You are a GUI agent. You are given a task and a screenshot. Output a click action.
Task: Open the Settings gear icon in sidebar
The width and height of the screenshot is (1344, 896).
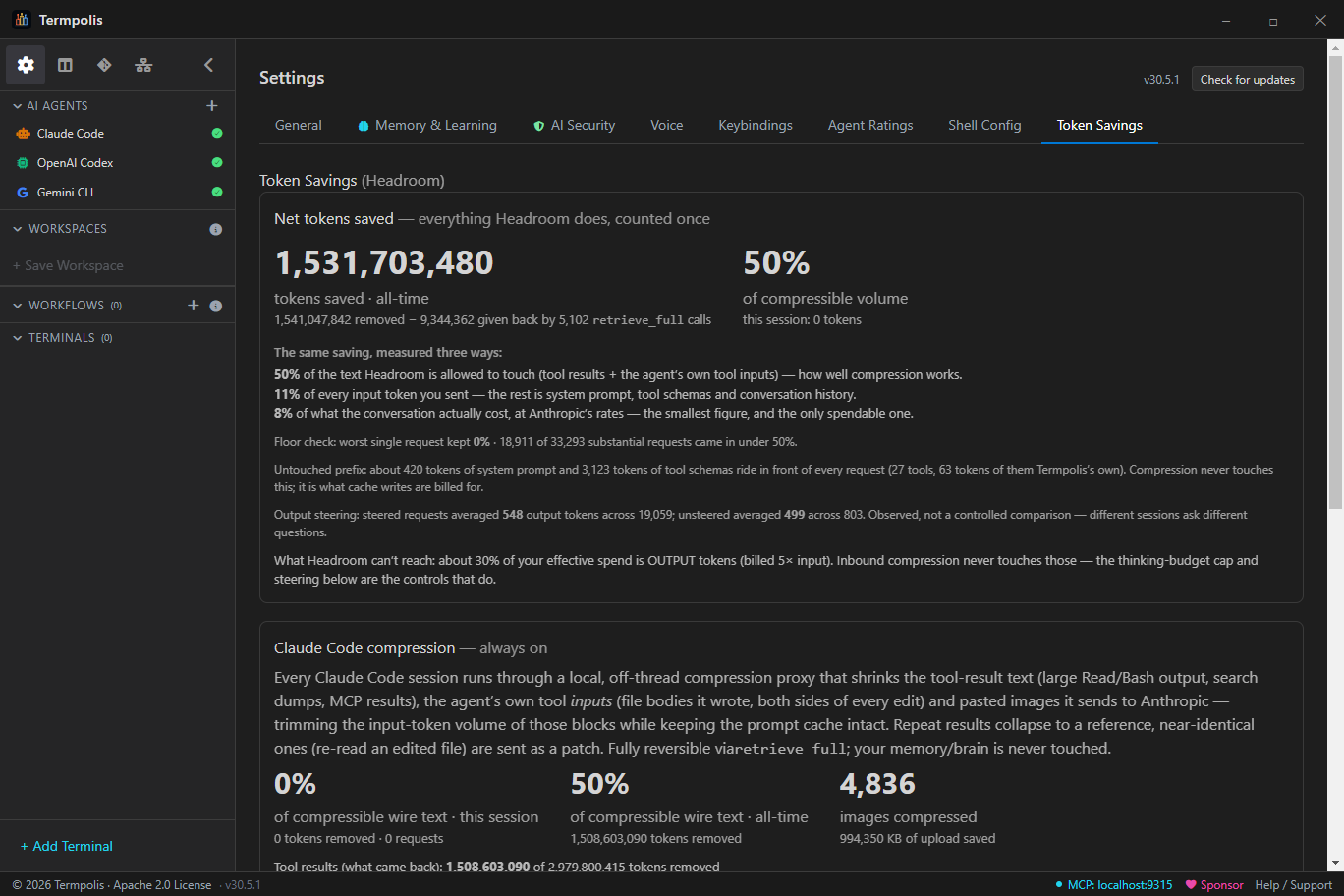tap(26, 65)
